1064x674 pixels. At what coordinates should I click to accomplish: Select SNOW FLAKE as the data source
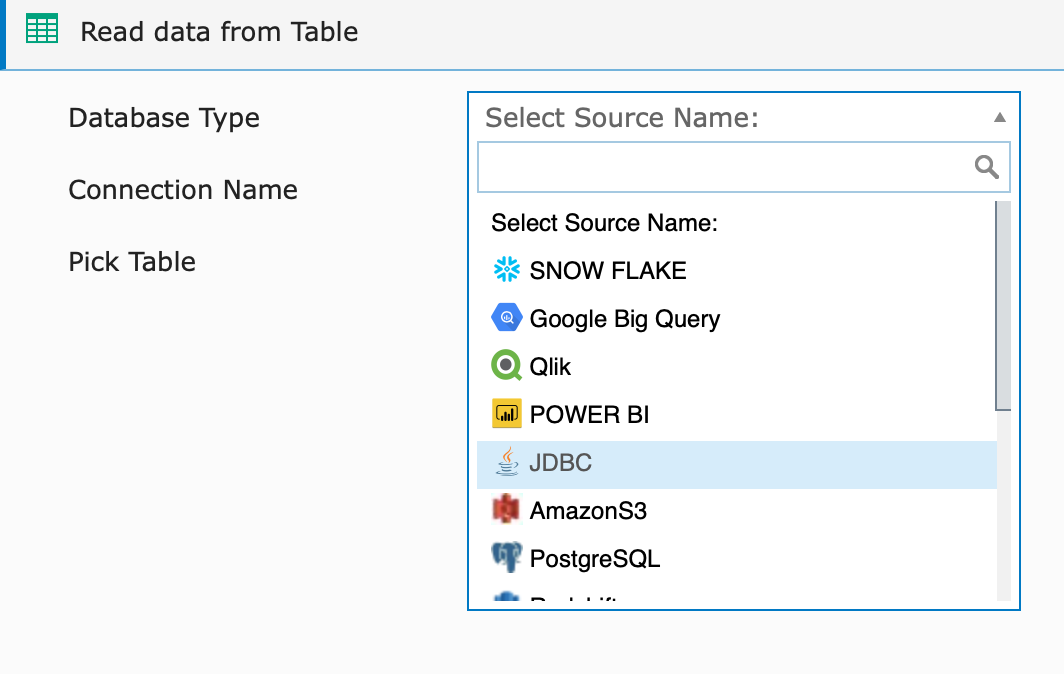pyautogui.click(x=607, y=269)
